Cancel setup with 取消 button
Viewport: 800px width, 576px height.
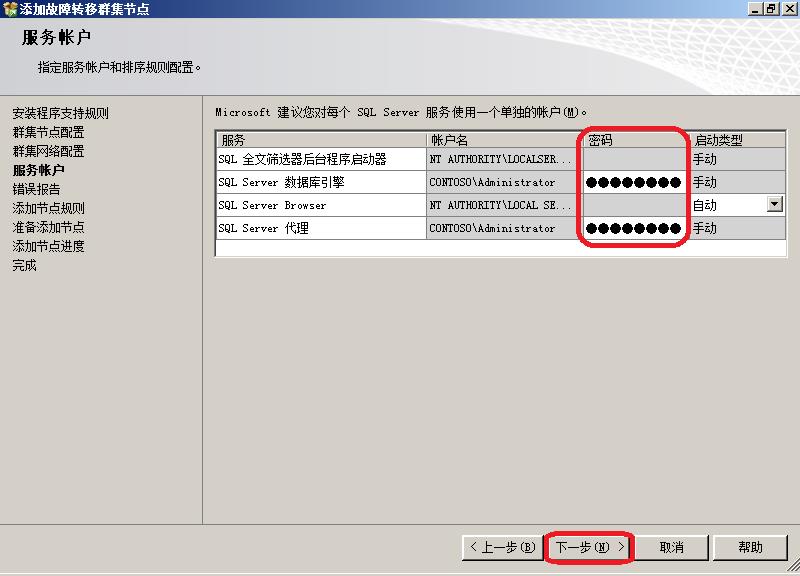671,547
